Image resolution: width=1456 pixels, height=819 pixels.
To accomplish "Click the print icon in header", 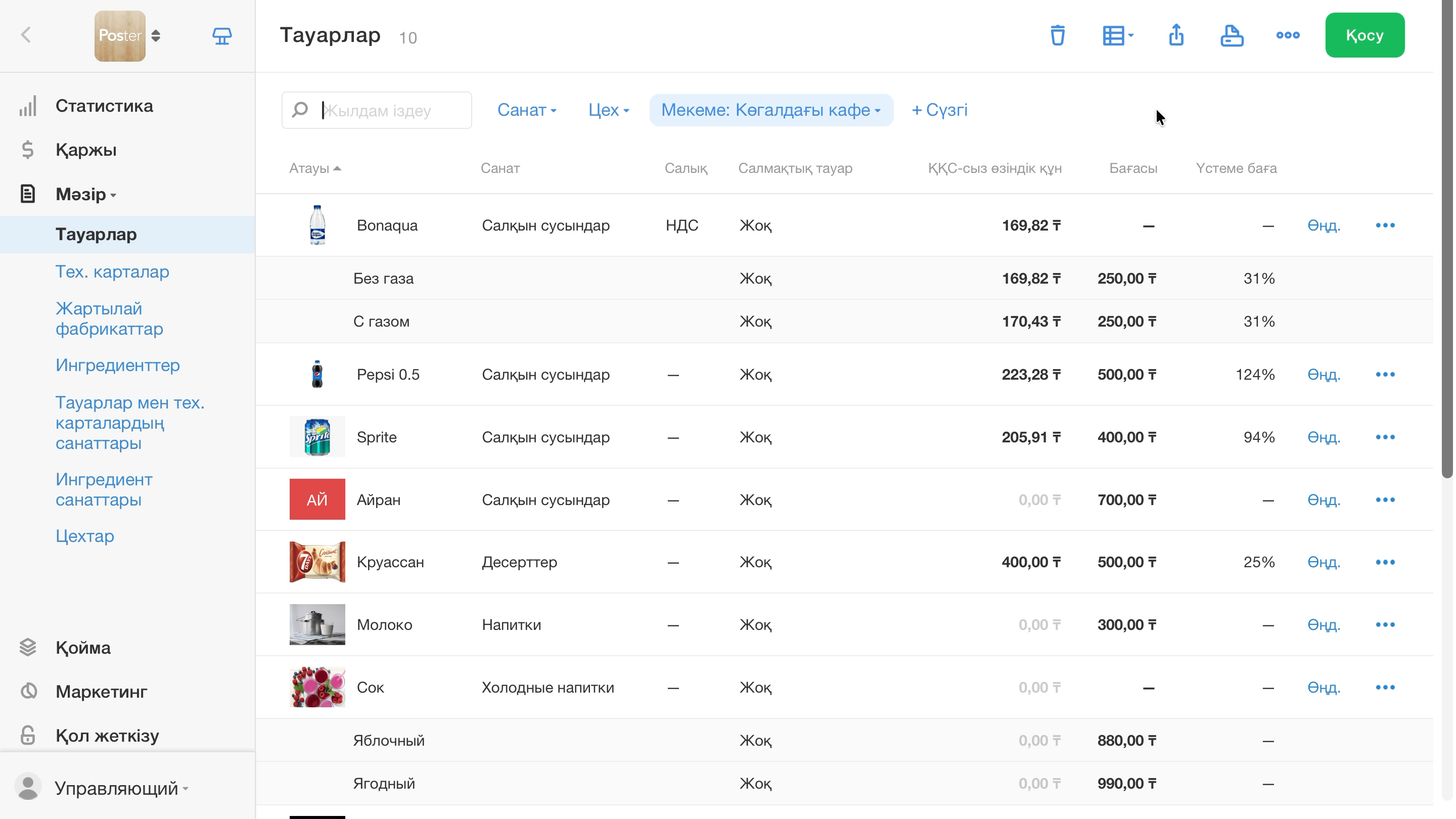I will (x=1232, y=35).
